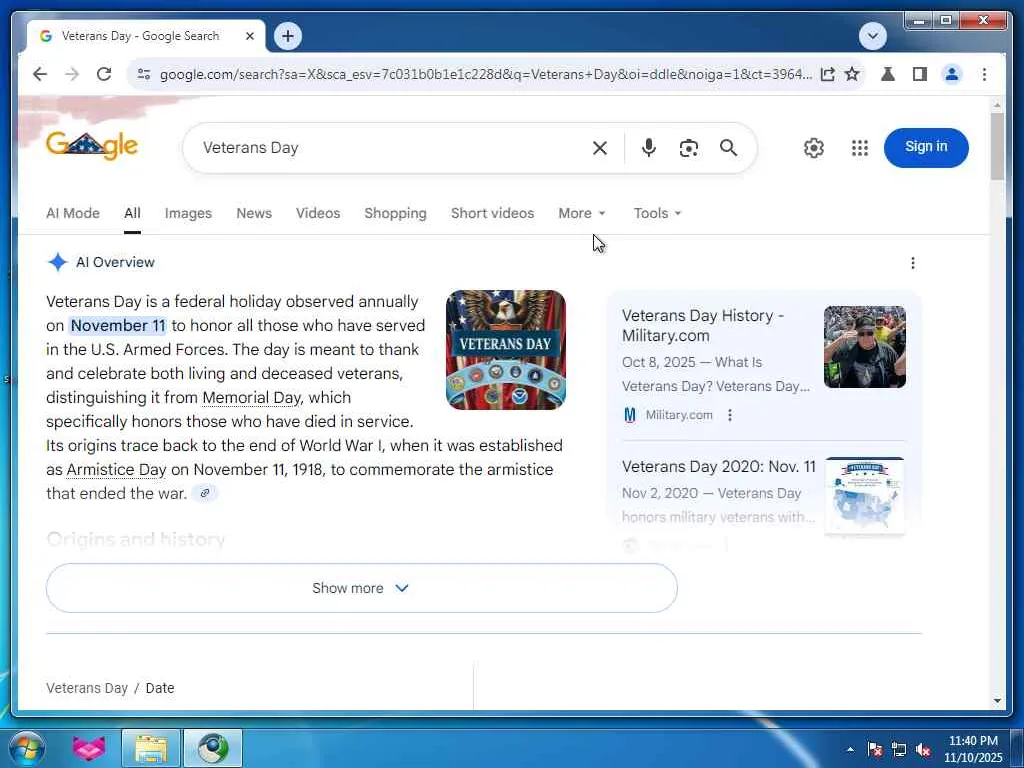Screen dimensions: 1024x768
Task: Expand the More dropdown
Action: click(582, 214)
